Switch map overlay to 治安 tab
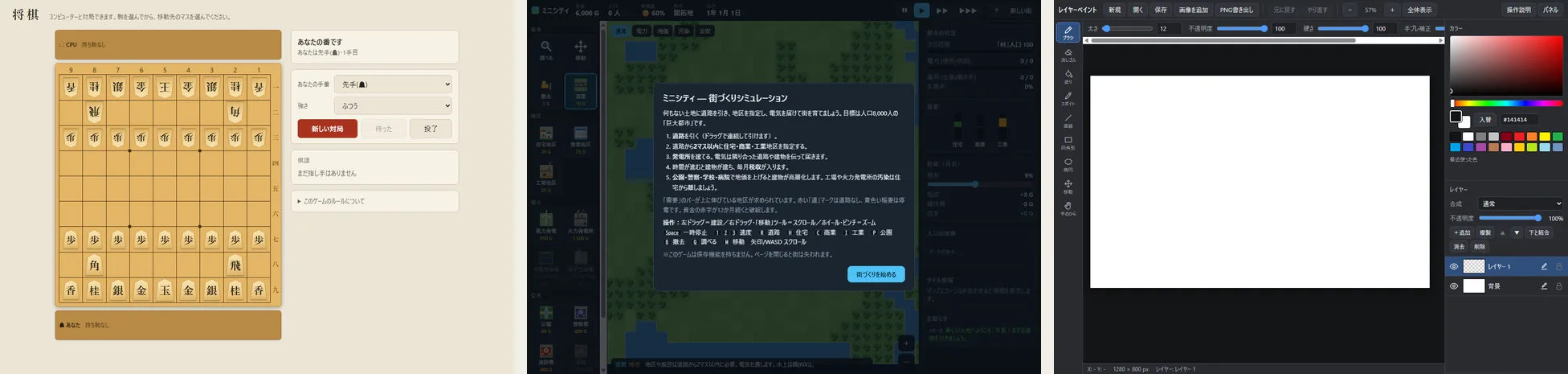1568x374 pixels. coord(704,31)
